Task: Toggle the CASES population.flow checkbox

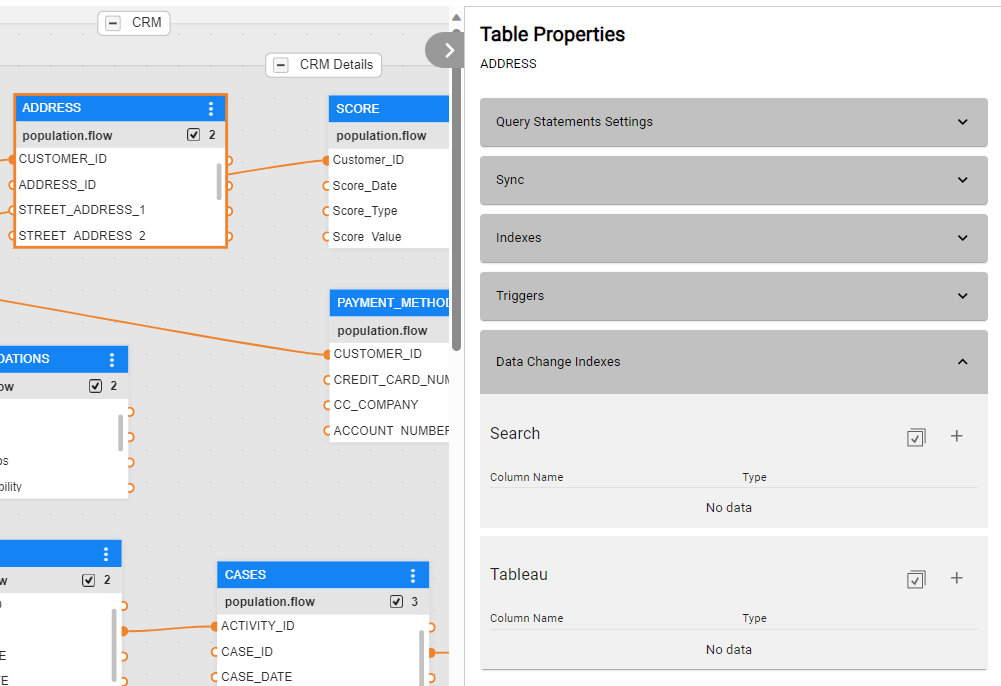Action: [x=397, y=602]
